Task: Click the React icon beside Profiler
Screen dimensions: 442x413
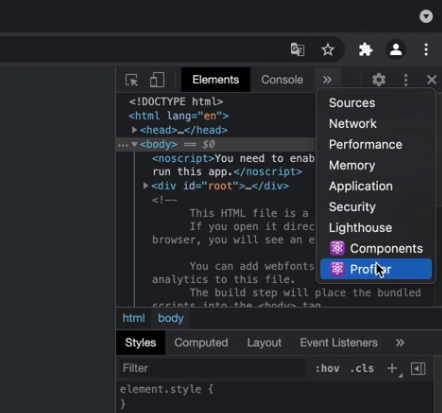Action: point(337,269)
